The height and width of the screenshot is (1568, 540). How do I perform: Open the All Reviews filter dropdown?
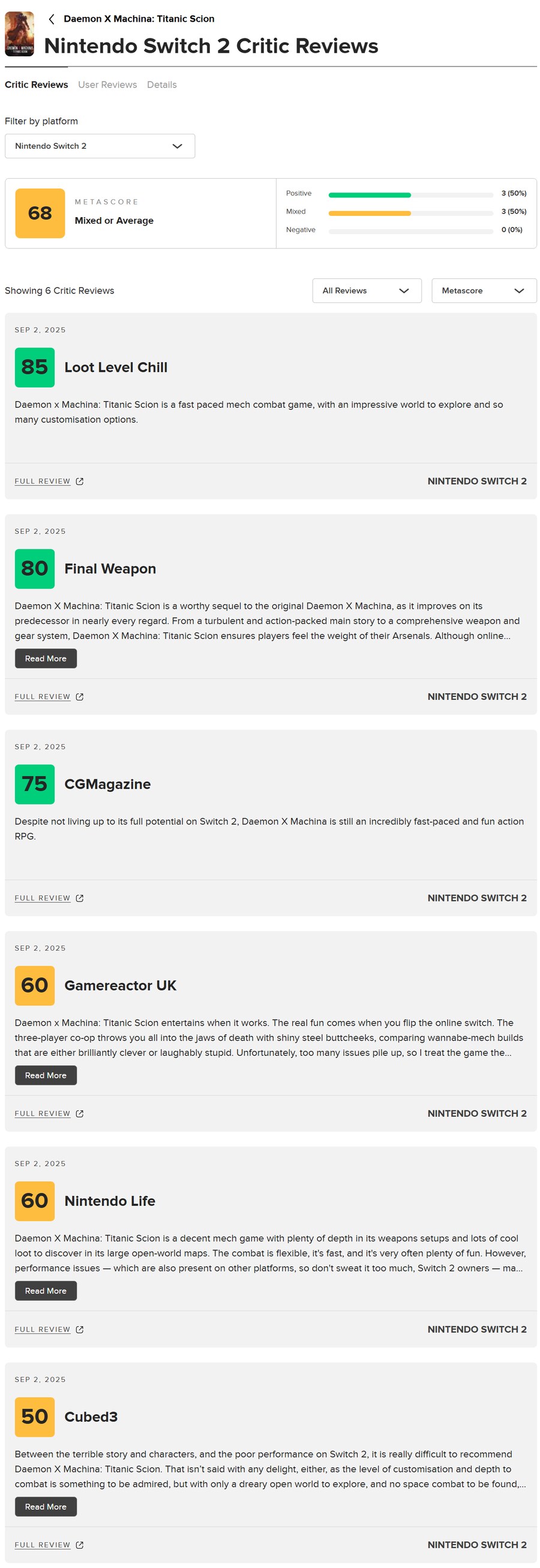coord(367,291)
